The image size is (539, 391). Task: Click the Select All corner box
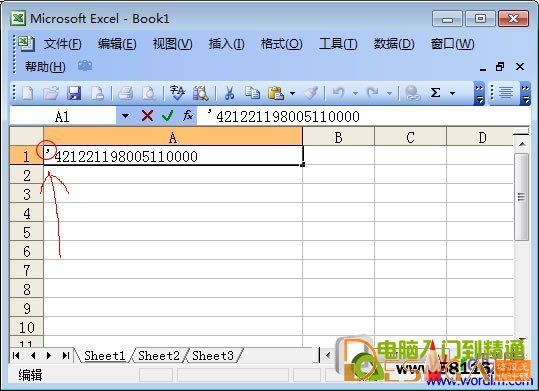click(x=27, y=137)
